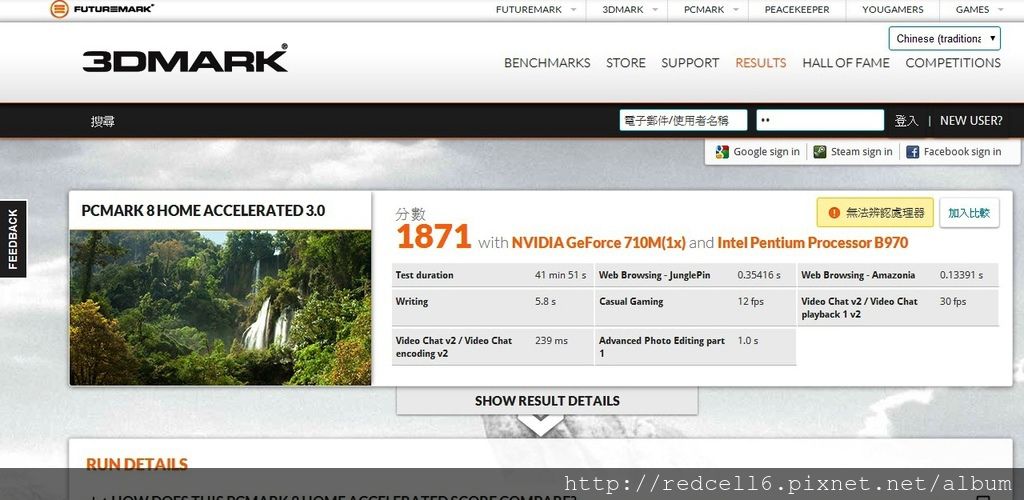This screenshot has height=500, width=1024.
Task: Click the Video Chat encoding v2 label
Action: tap(454, 347)
